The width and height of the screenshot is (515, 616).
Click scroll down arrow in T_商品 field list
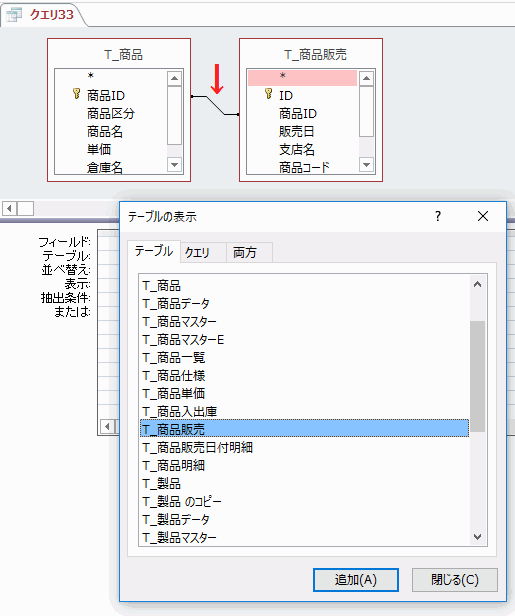174,165
